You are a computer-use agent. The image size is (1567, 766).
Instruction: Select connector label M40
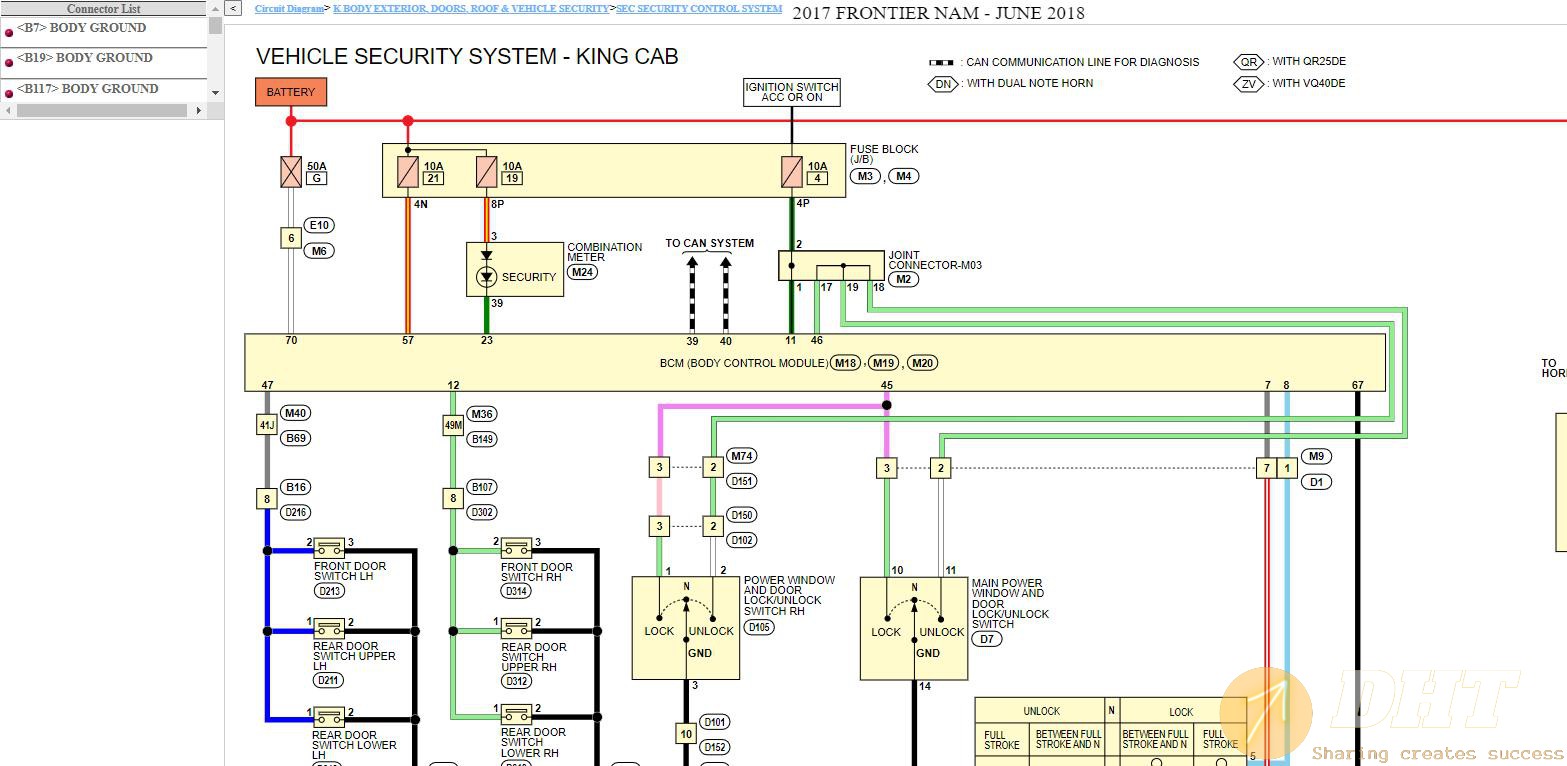tap(296, 413)
